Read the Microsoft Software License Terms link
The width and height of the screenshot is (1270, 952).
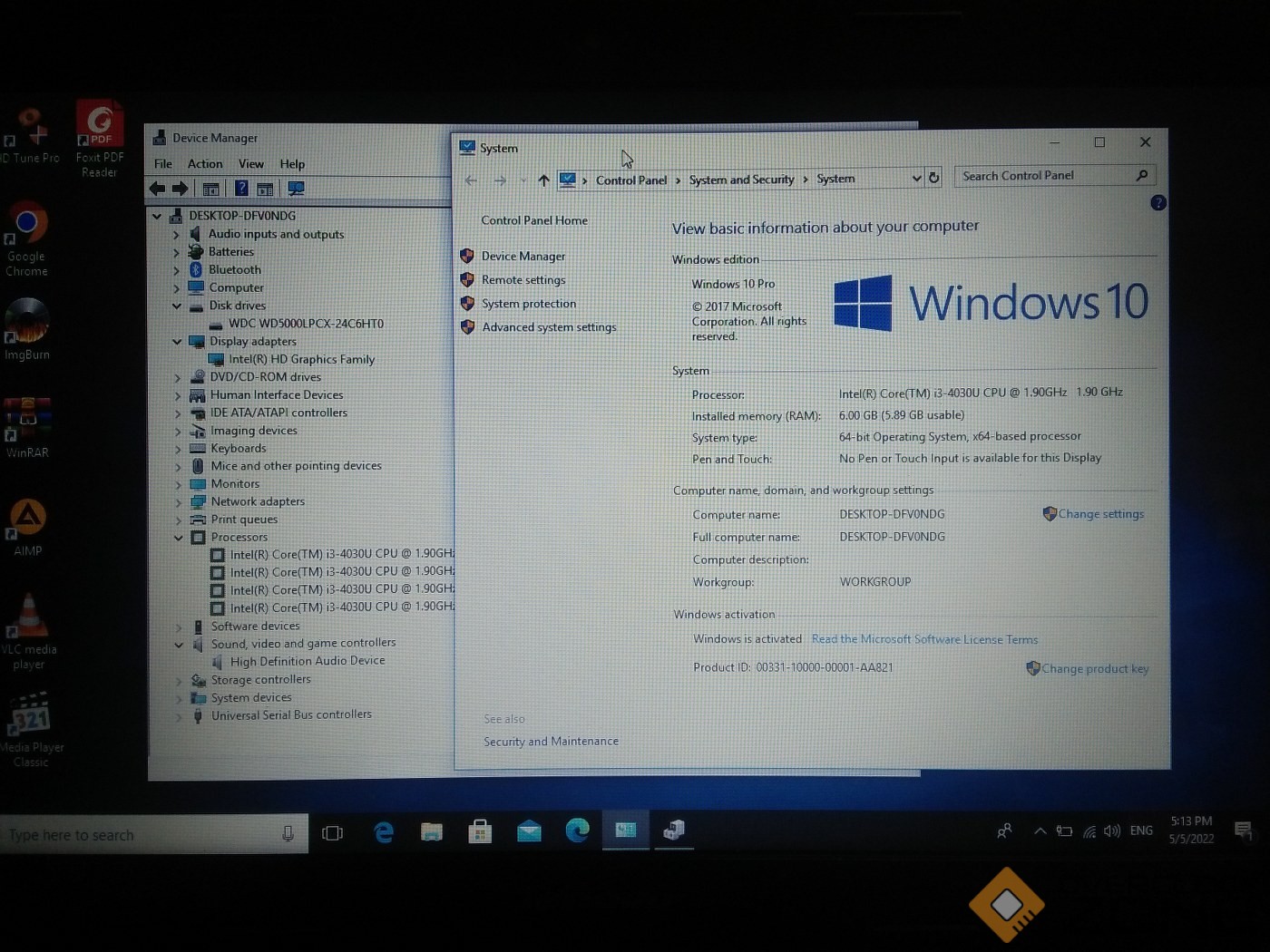point(924,639)
